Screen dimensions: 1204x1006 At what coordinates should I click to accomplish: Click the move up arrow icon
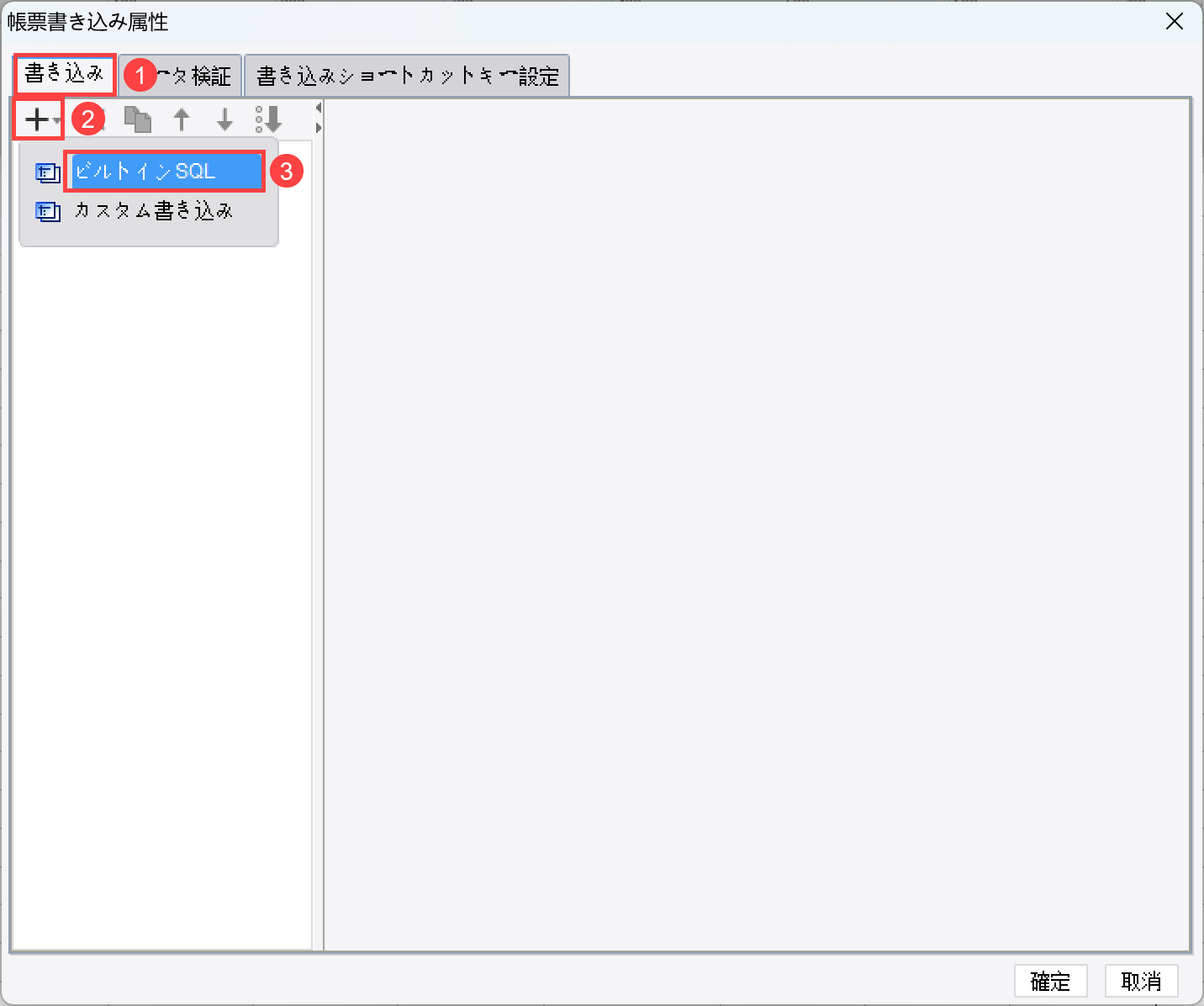[182, 119]
